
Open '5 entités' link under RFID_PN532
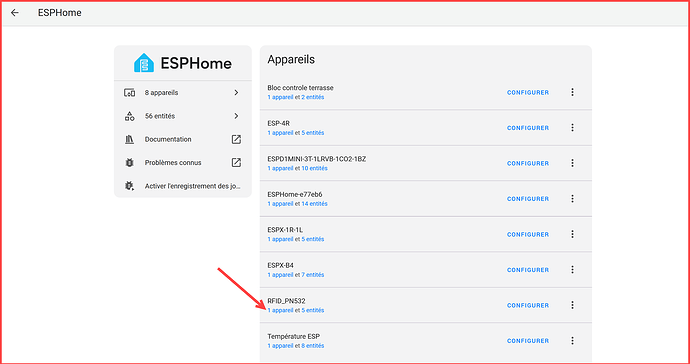pos(313,310)
